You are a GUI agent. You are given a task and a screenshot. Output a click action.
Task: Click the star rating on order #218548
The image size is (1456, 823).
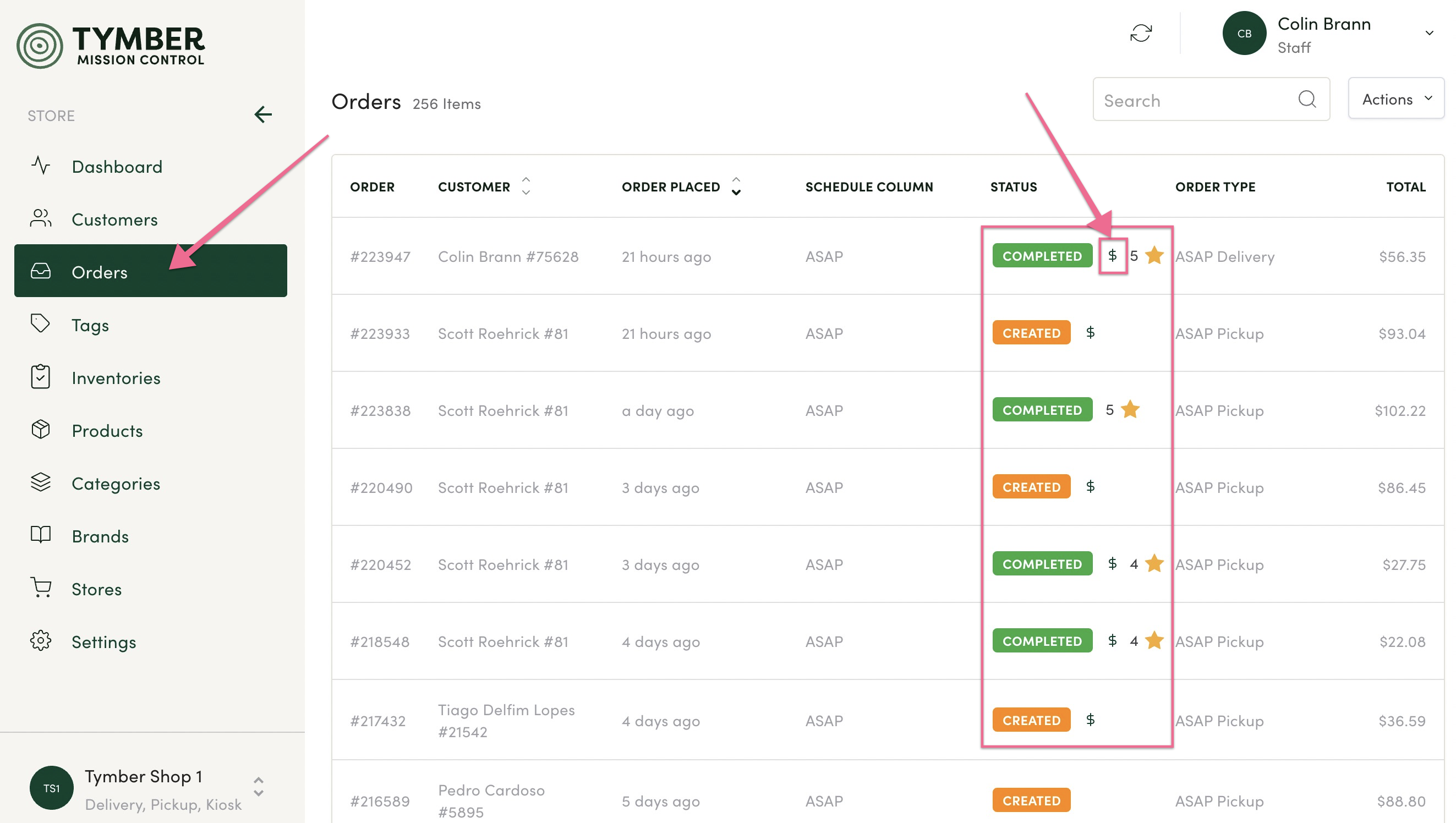click(1155, 640)
